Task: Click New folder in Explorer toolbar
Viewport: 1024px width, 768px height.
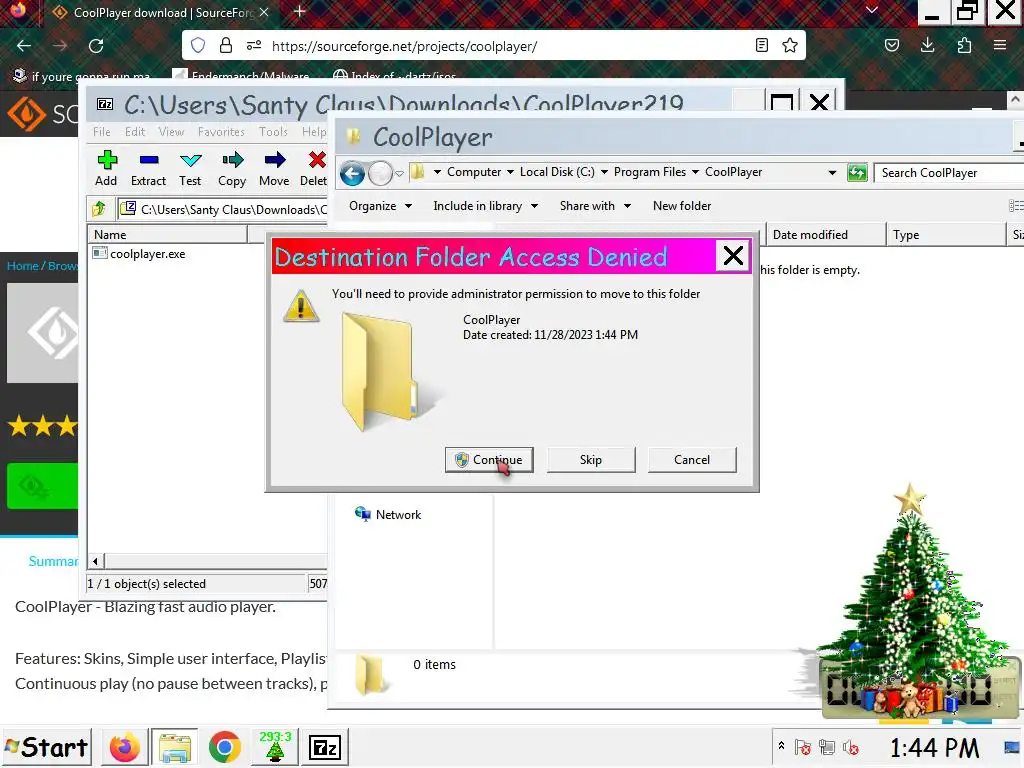Action: click(682, 206)
